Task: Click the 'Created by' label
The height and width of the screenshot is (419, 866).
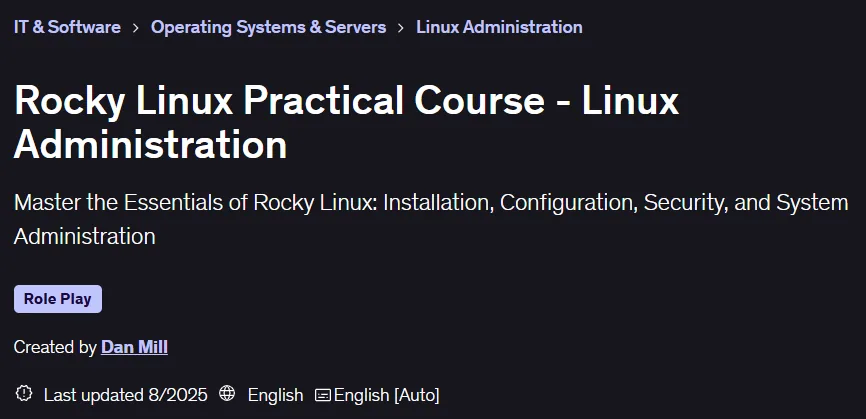Action: click(x=55, y=347)
